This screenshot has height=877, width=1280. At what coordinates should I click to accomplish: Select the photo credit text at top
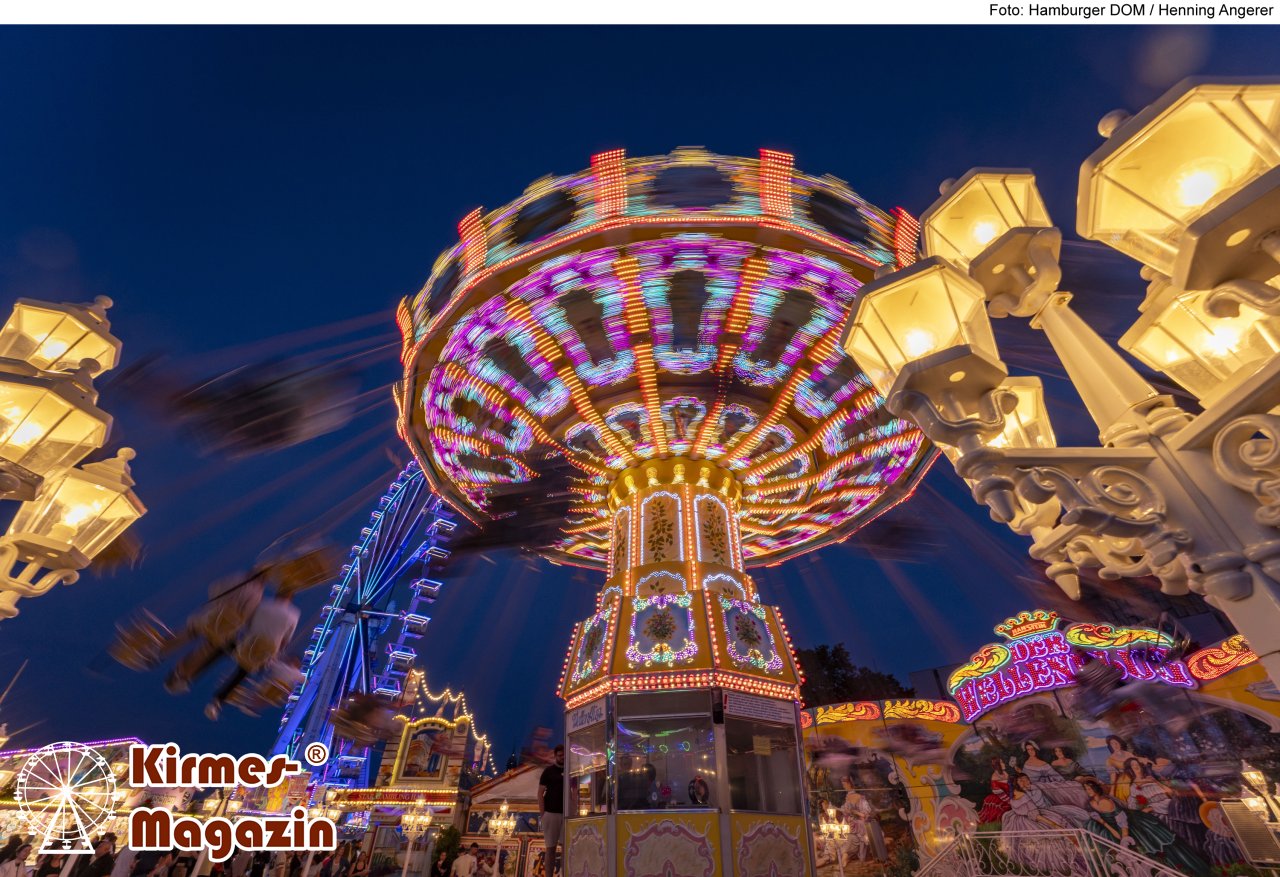[x=1130, y=10]
